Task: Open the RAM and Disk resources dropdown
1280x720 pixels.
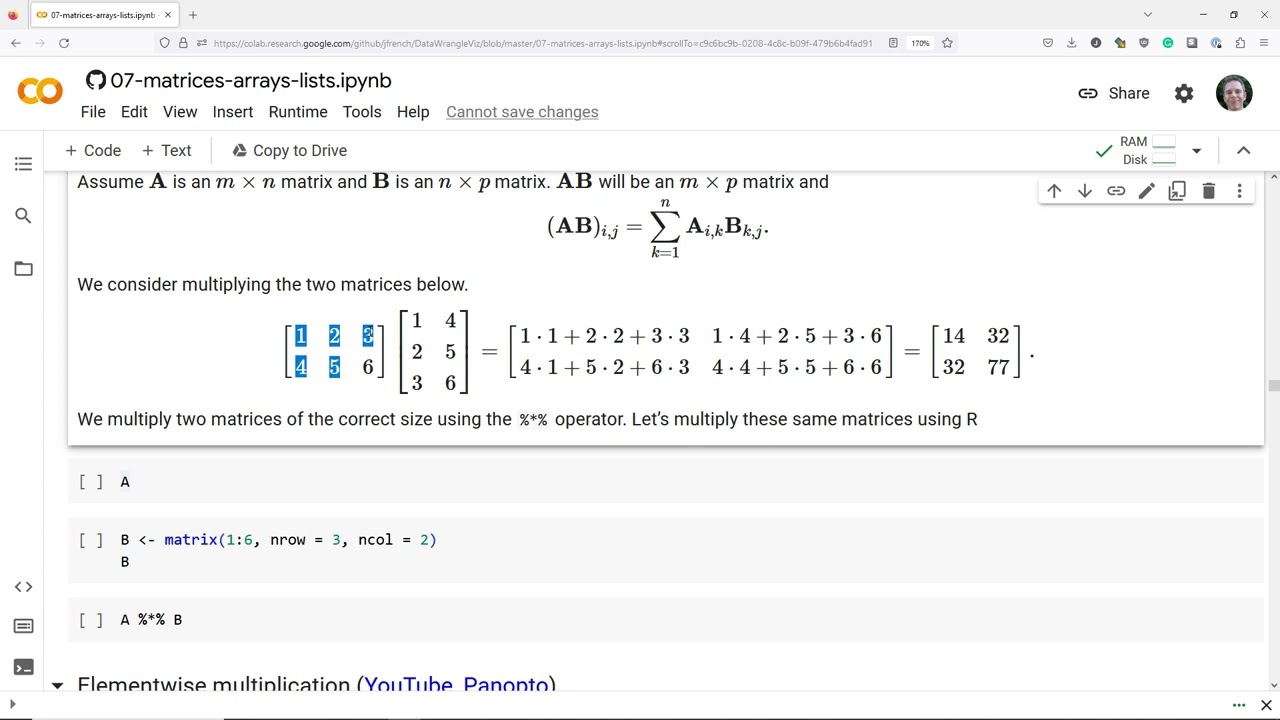Action: (1196, 151)
